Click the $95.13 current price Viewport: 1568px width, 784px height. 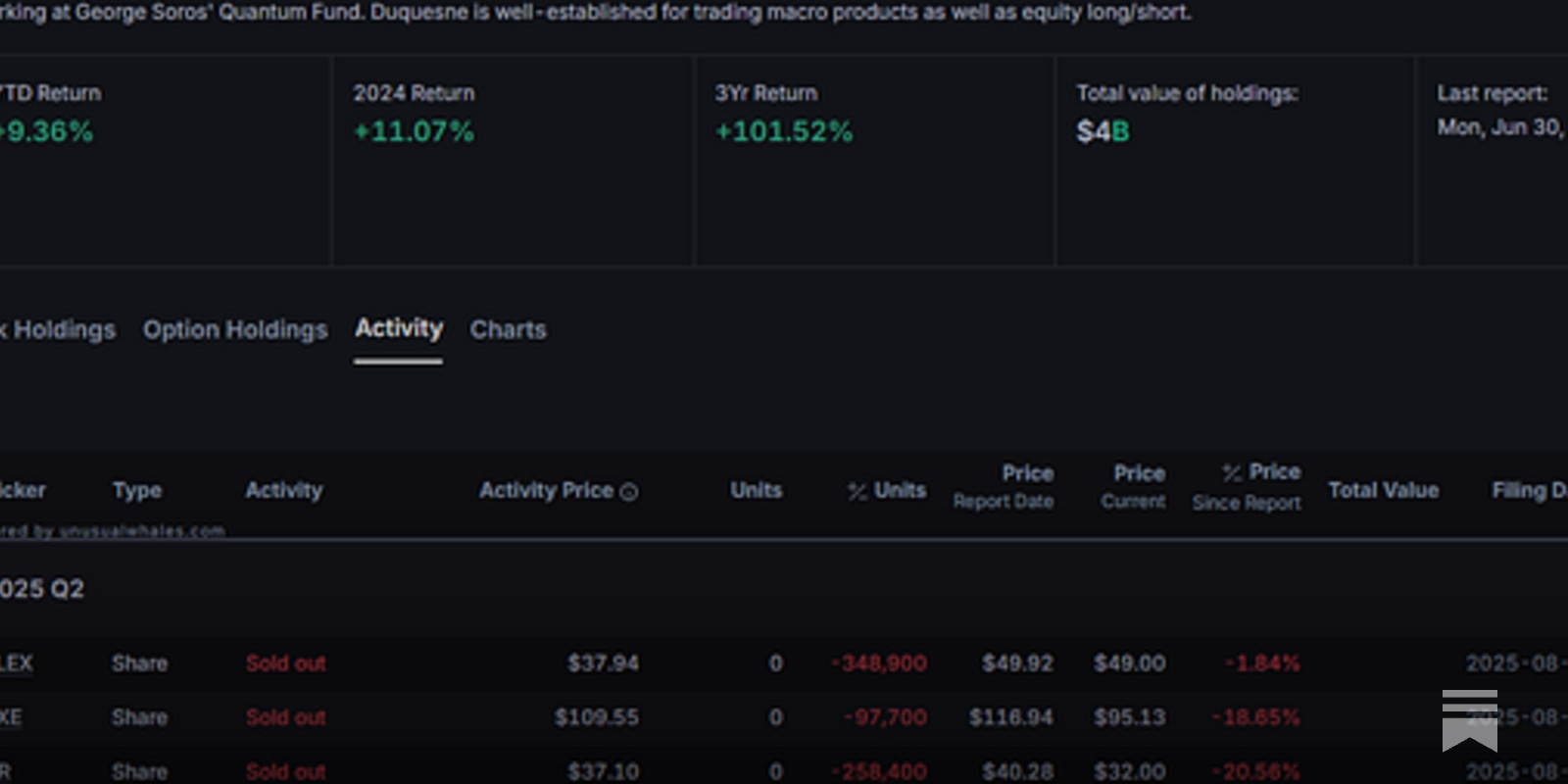pyautogui.click(x=1129, y=717)
